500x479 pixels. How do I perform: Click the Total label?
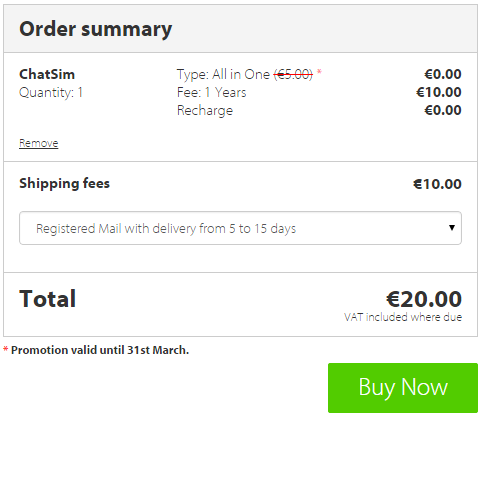point(48,299)
